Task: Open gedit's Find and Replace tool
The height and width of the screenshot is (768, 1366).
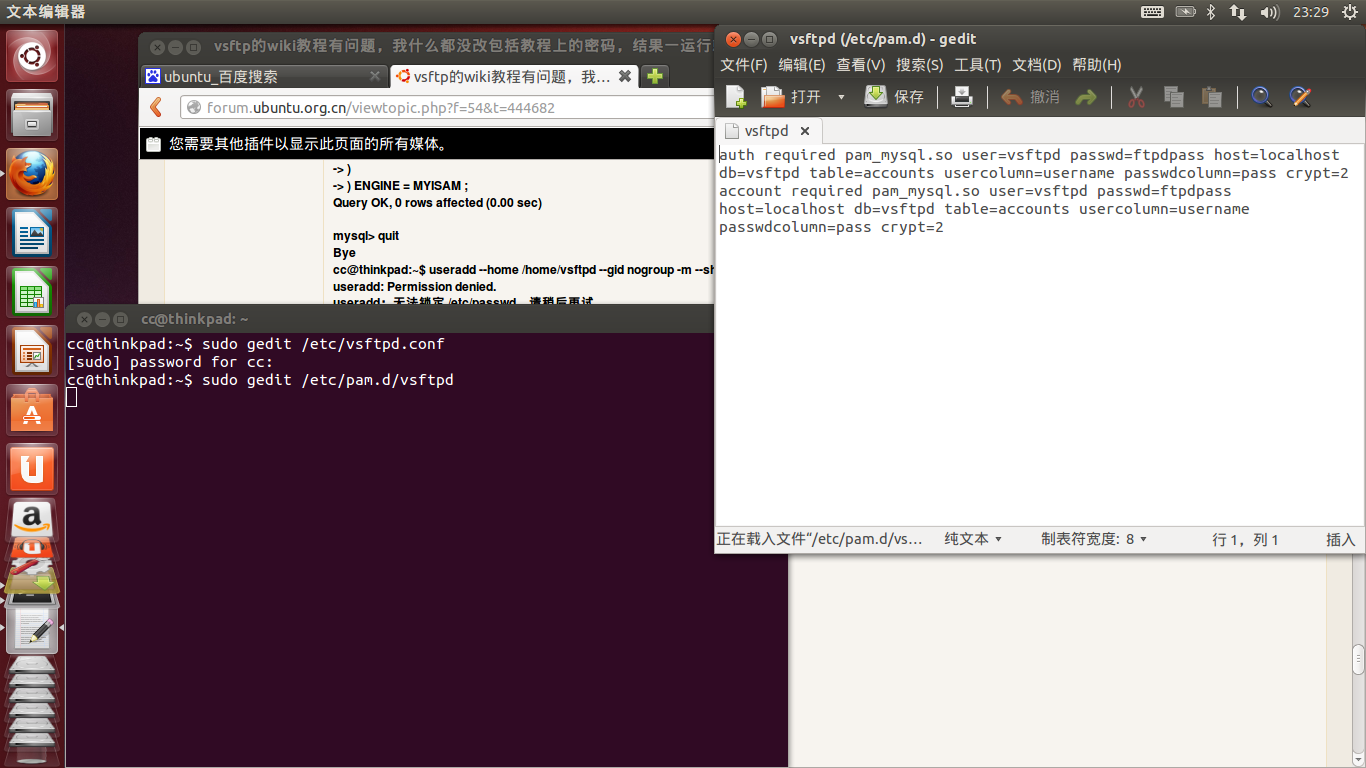Action: (1300, 97)
